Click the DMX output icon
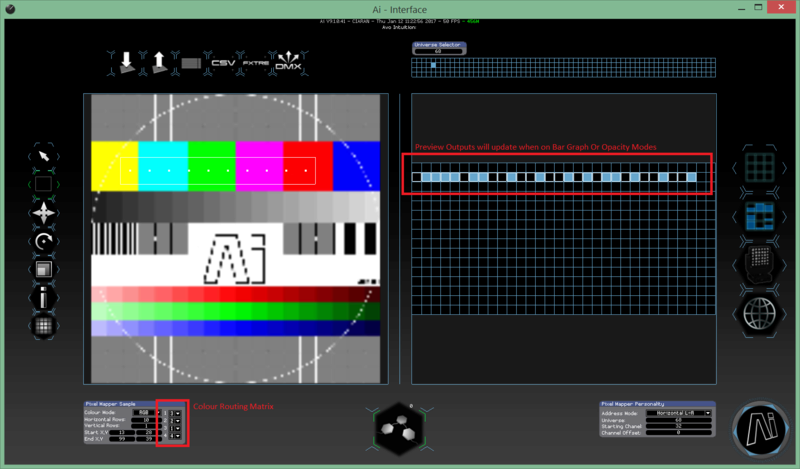Viewport: 800px width, 469px height. [x=288, y=62]
